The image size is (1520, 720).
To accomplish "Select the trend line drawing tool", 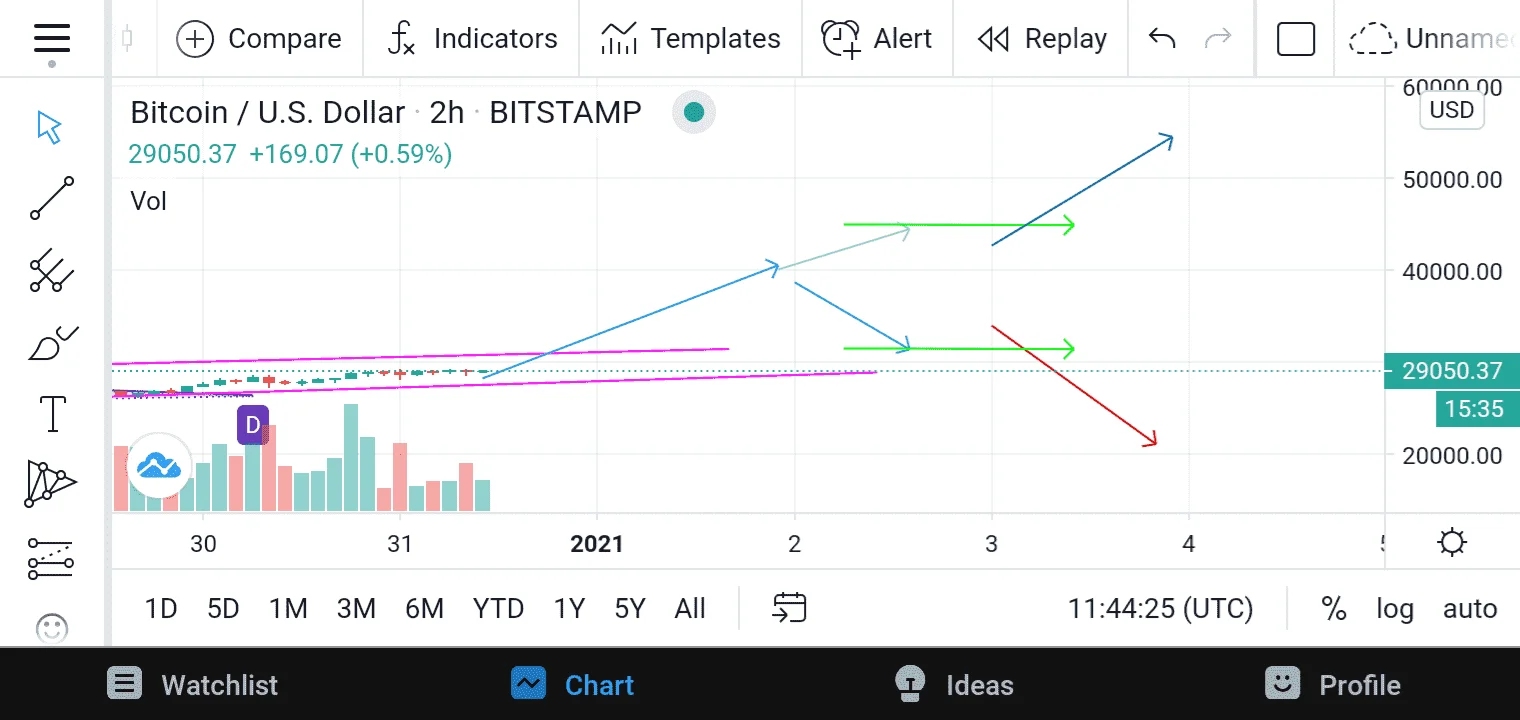I will click(51, 198).
